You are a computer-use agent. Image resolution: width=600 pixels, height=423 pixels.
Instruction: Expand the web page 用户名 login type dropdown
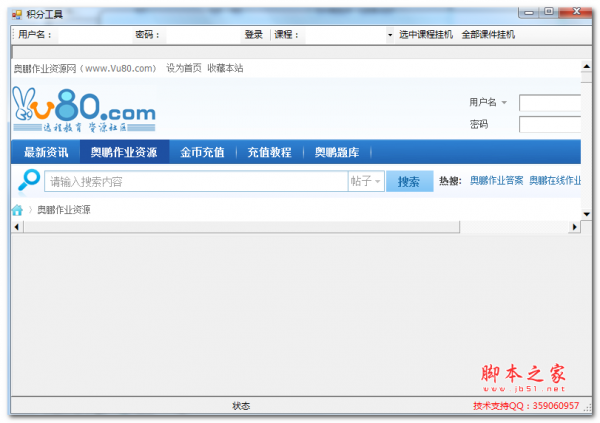click(504, 102)
